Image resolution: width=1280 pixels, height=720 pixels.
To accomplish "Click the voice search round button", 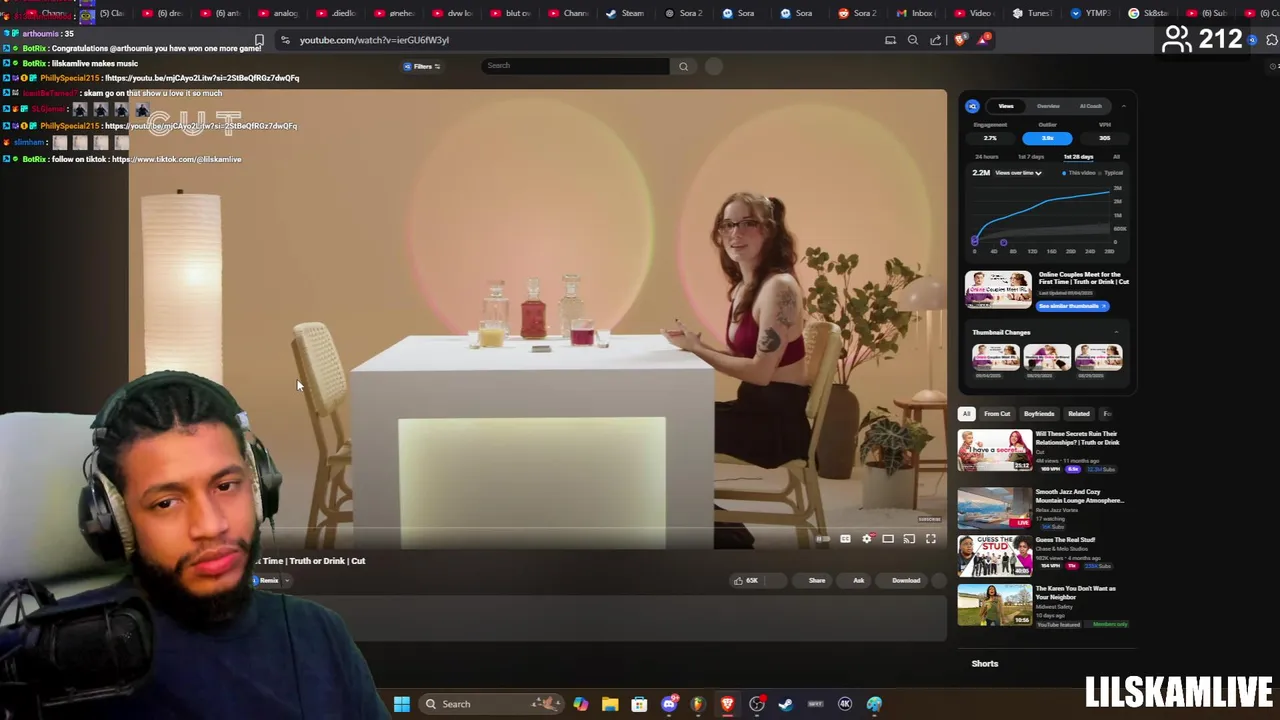I will coord(713,66).
